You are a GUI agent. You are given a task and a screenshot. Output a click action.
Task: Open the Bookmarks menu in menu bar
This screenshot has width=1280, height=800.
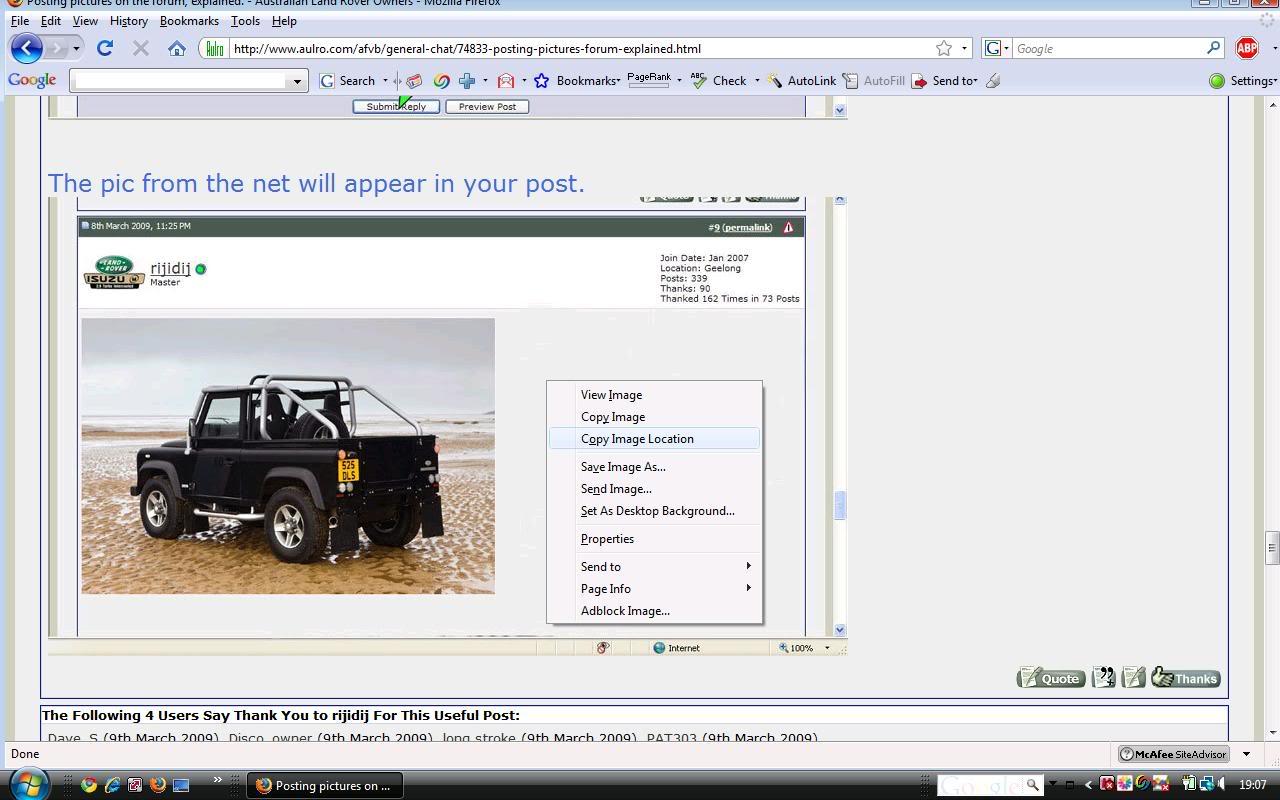click(x=189, y=21)
